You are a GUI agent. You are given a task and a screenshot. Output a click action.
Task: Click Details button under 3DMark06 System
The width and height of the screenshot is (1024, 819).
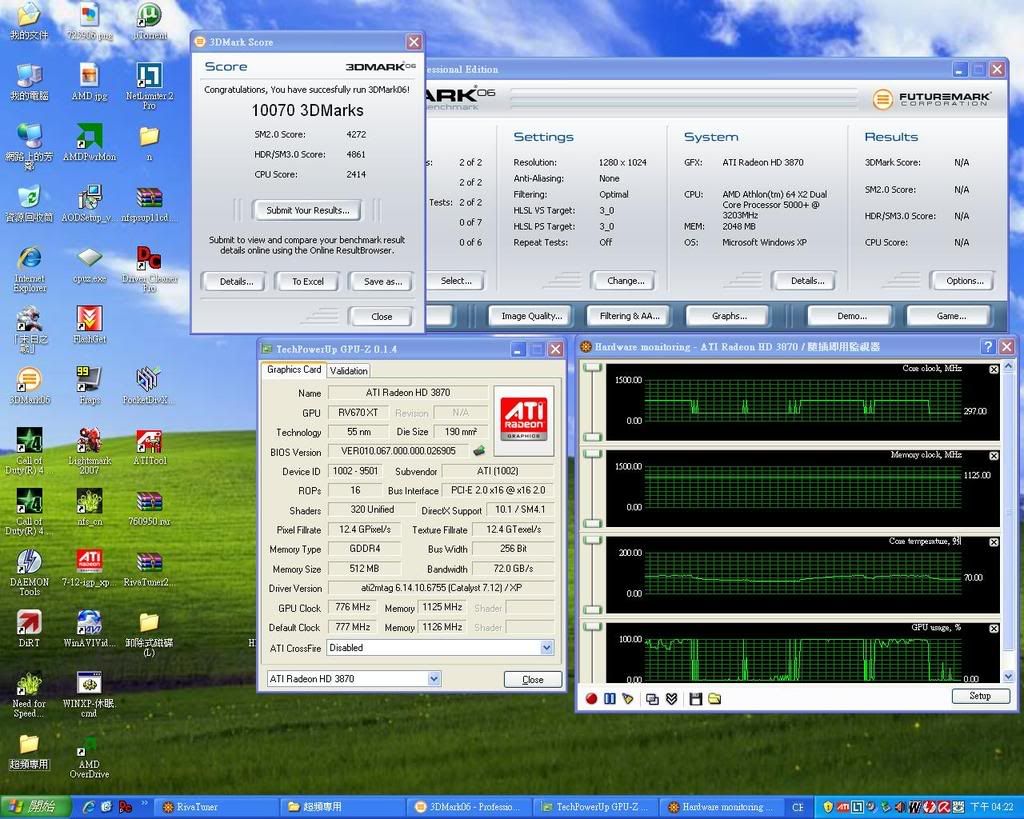point(807,281)
